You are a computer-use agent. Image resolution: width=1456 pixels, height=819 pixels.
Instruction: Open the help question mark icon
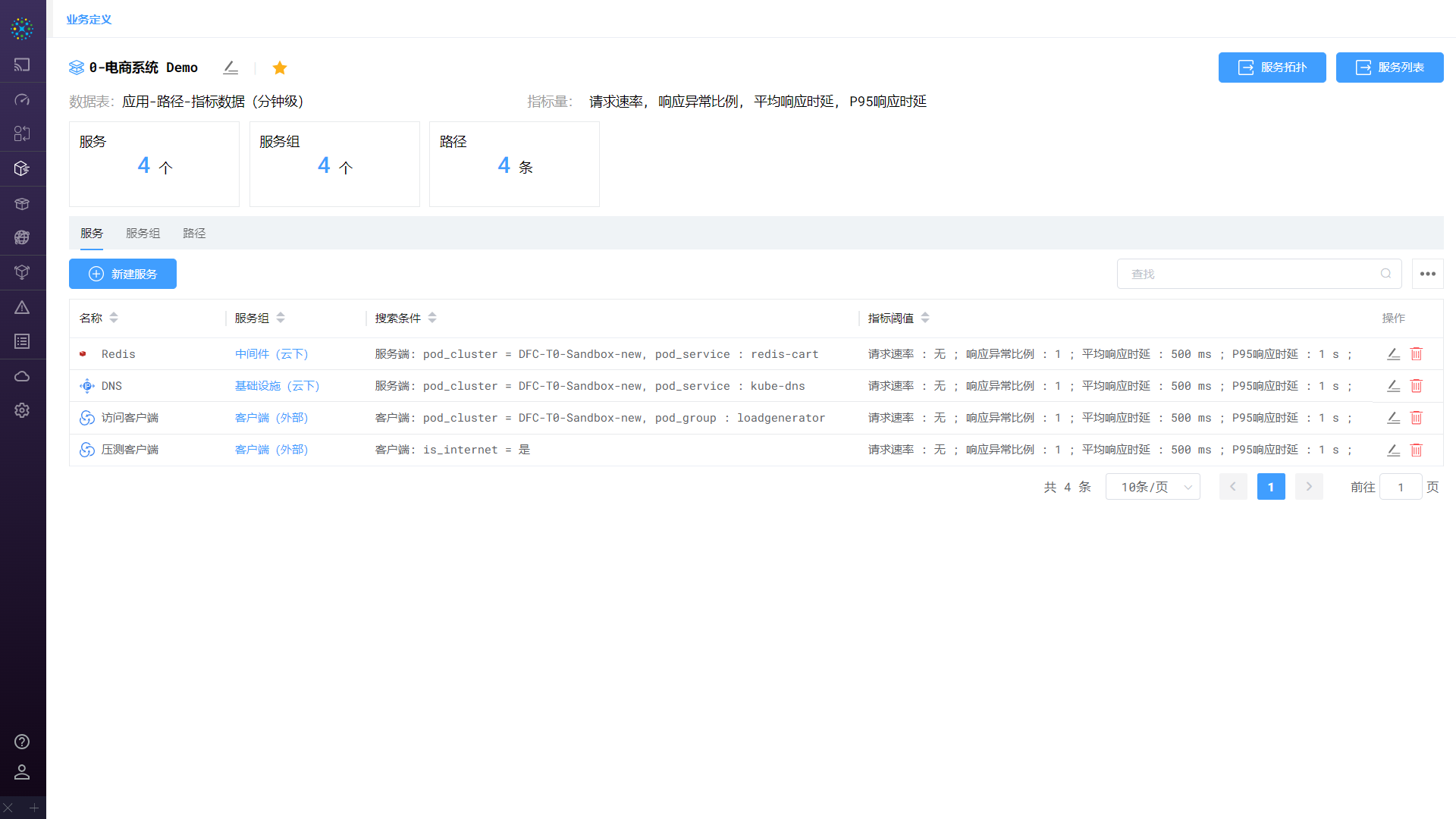22,742
